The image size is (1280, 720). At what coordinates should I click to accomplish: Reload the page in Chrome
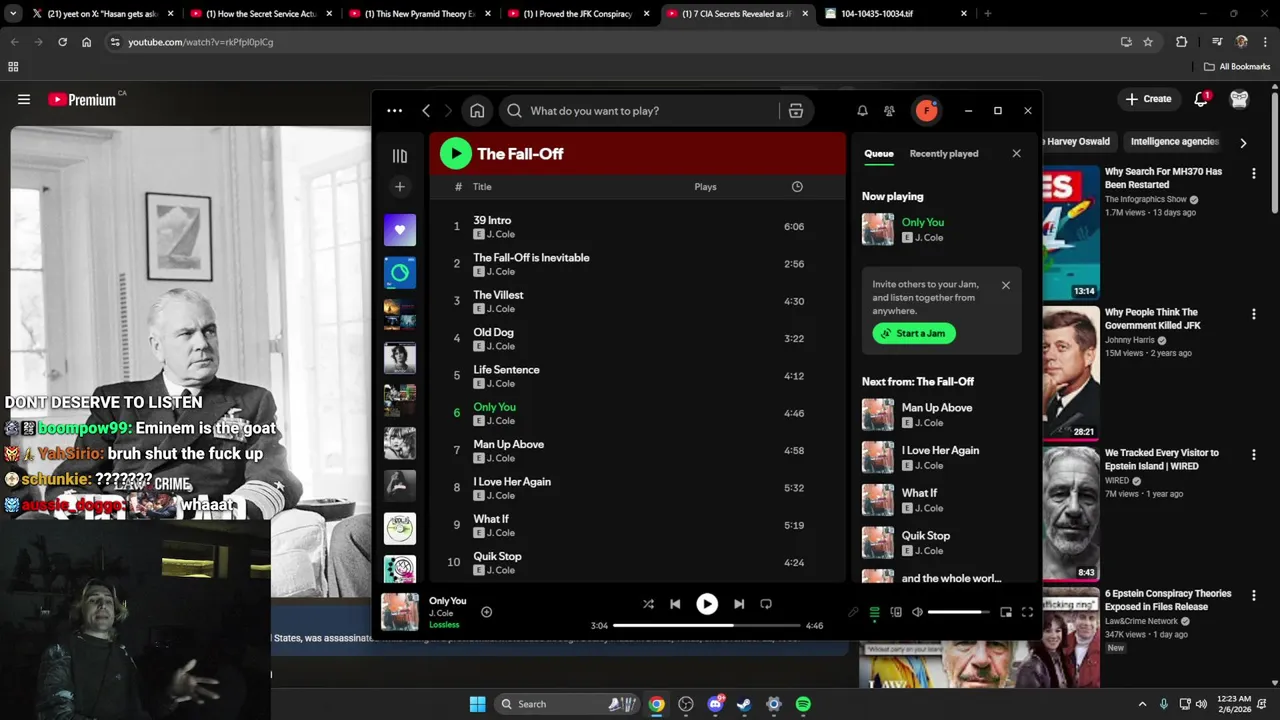pyautogui.click(x=62, y=42)
